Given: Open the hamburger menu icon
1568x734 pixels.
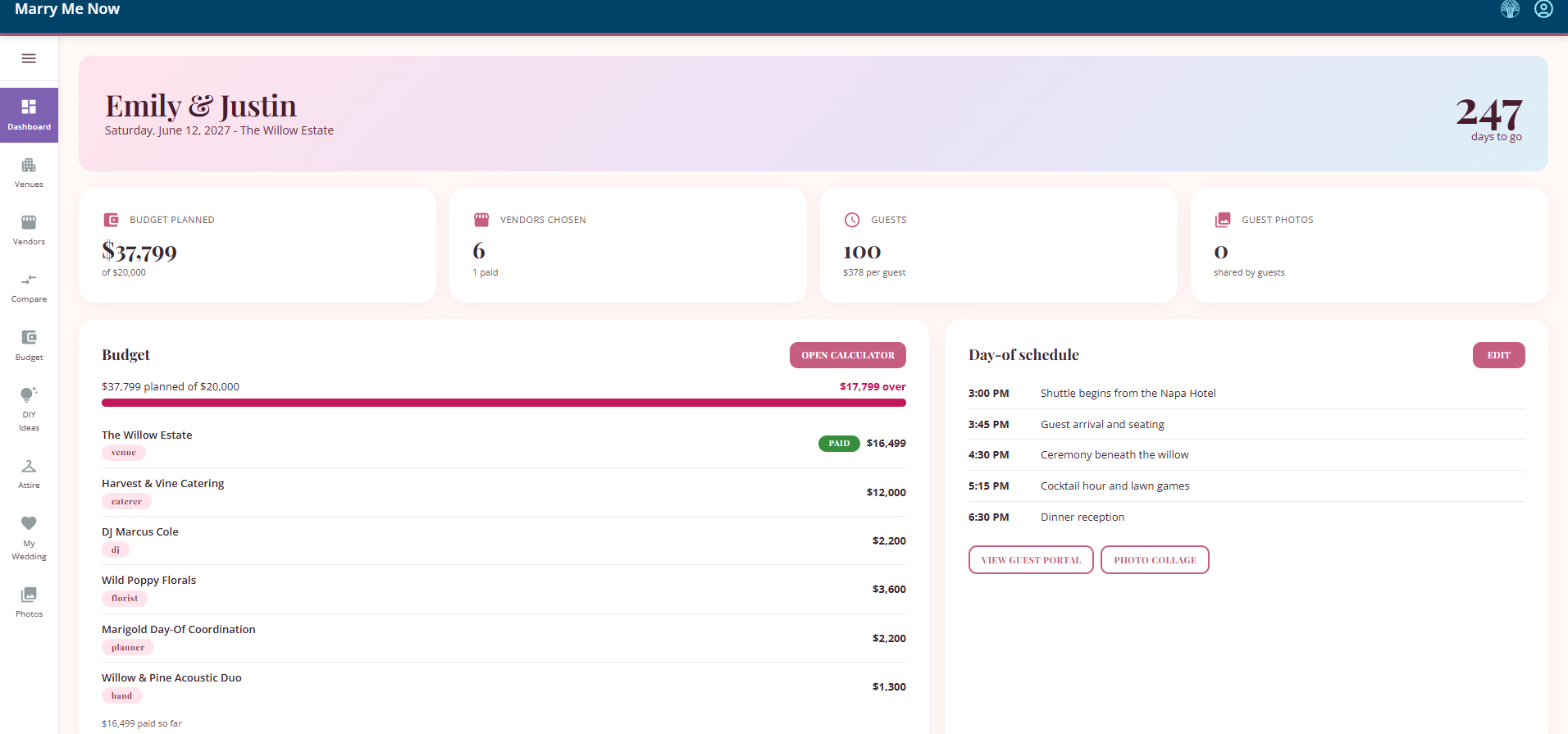Looking at the screenshot, I should pos(29,58).
